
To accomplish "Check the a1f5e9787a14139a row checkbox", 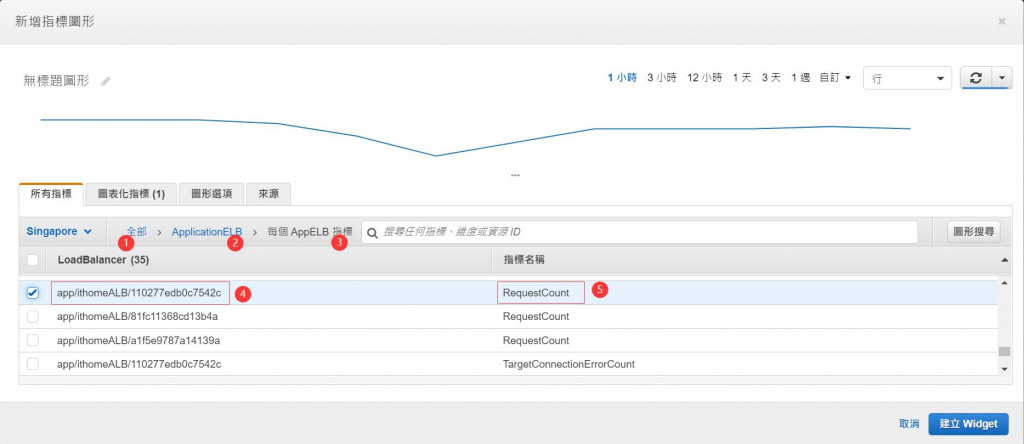I will [33, 340].
